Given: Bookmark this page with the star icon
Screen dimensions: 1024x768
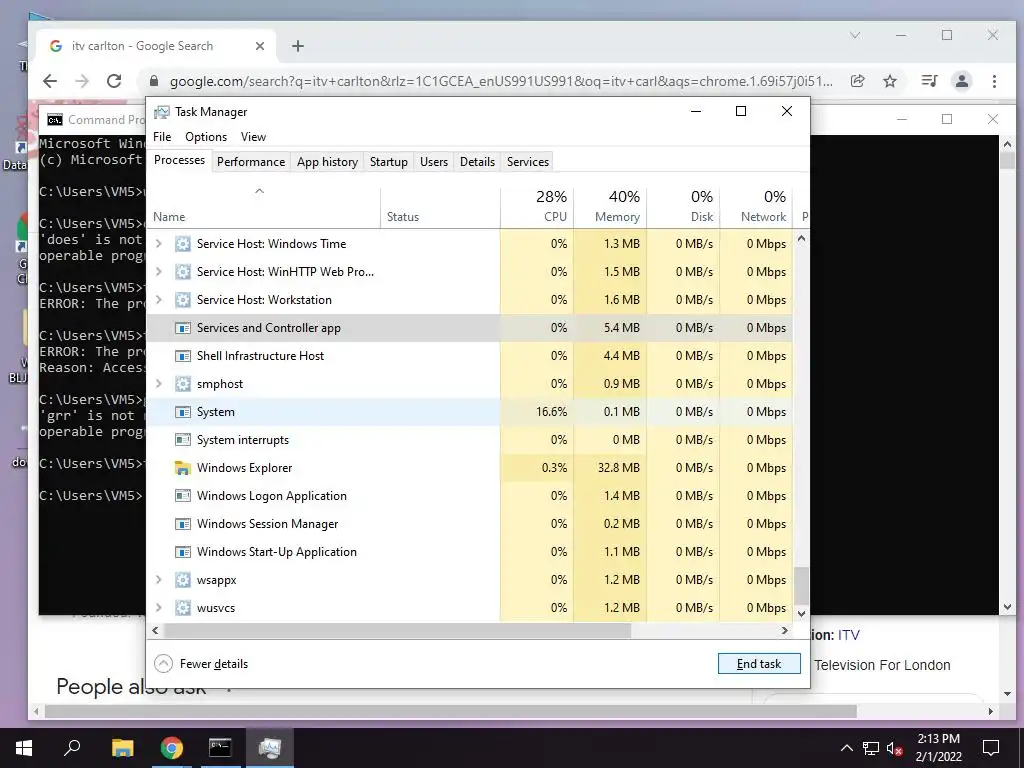Looking at the screenshot, I should tap(889, 81).
